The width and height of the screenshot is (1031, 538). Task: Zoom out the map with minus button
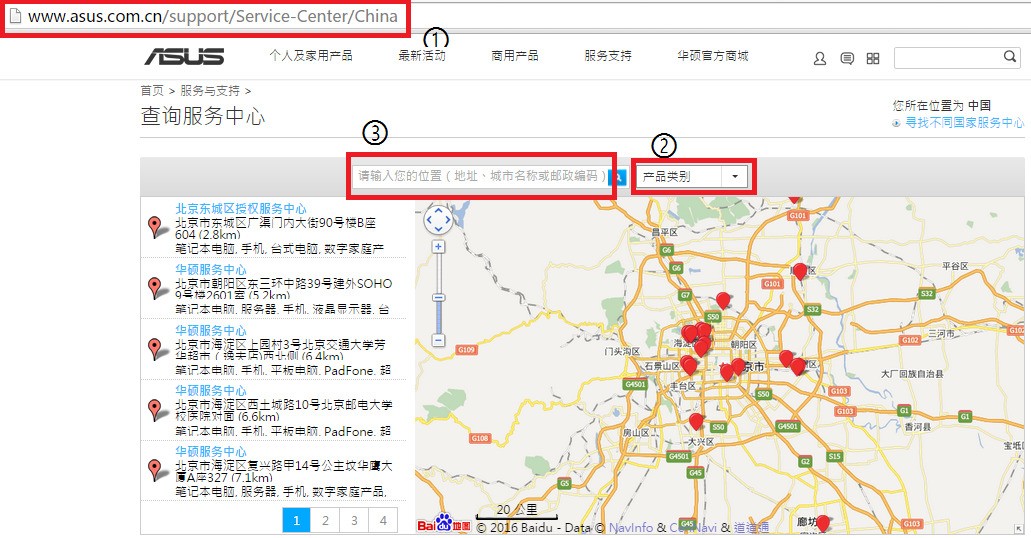tap(439, 340)
